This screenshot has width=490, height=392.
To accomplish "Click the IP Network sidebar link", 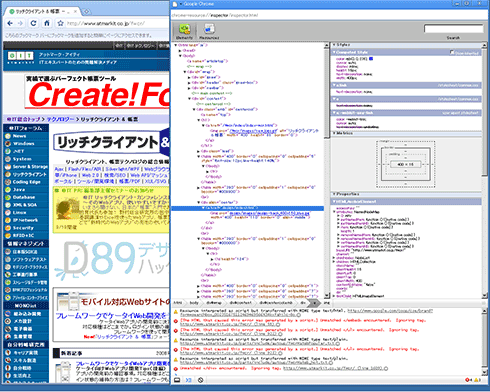I will [x=25, y=220].
